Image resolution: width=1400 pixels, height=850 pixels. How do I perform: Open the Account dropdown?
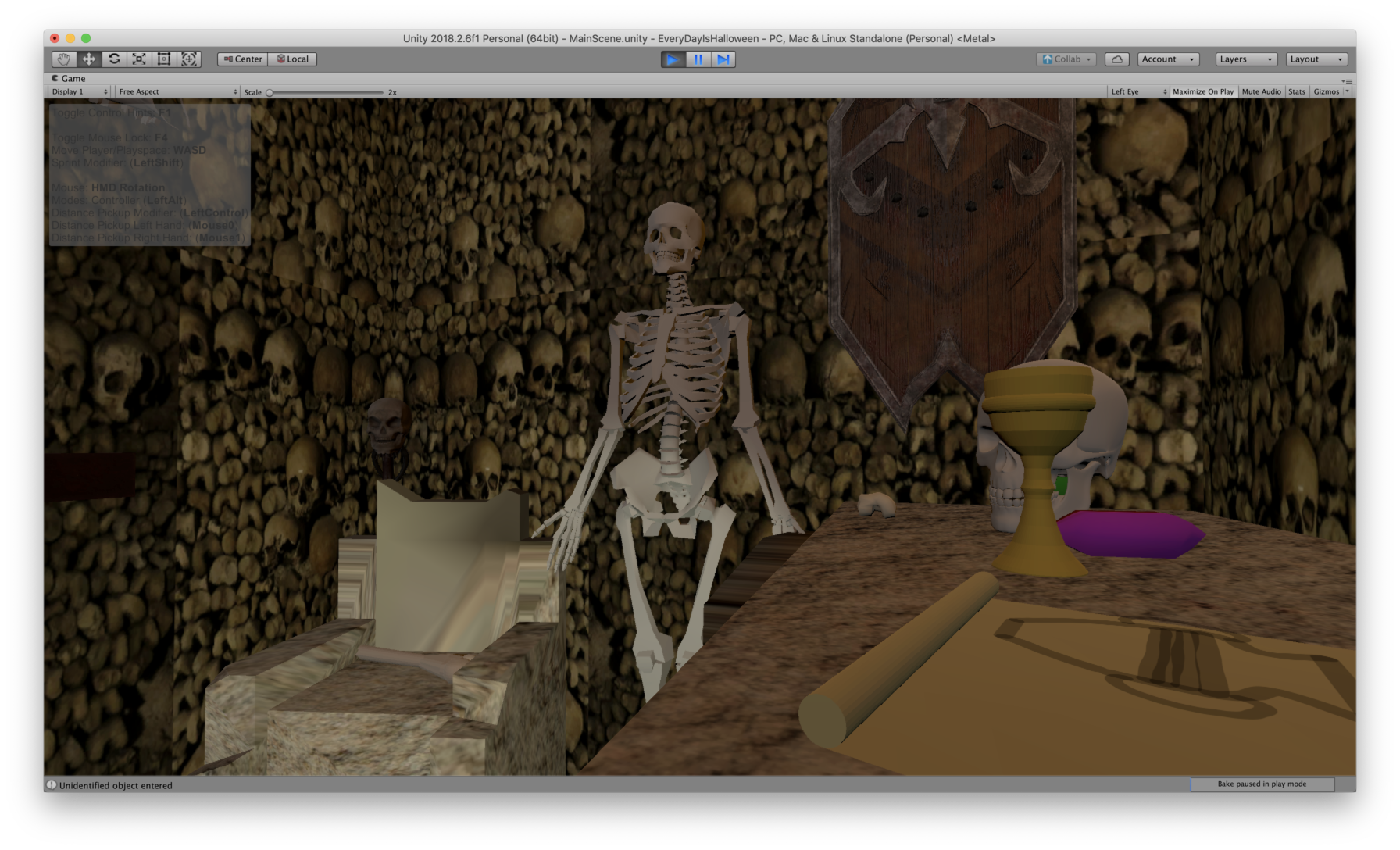click(x=1168, y=59)
